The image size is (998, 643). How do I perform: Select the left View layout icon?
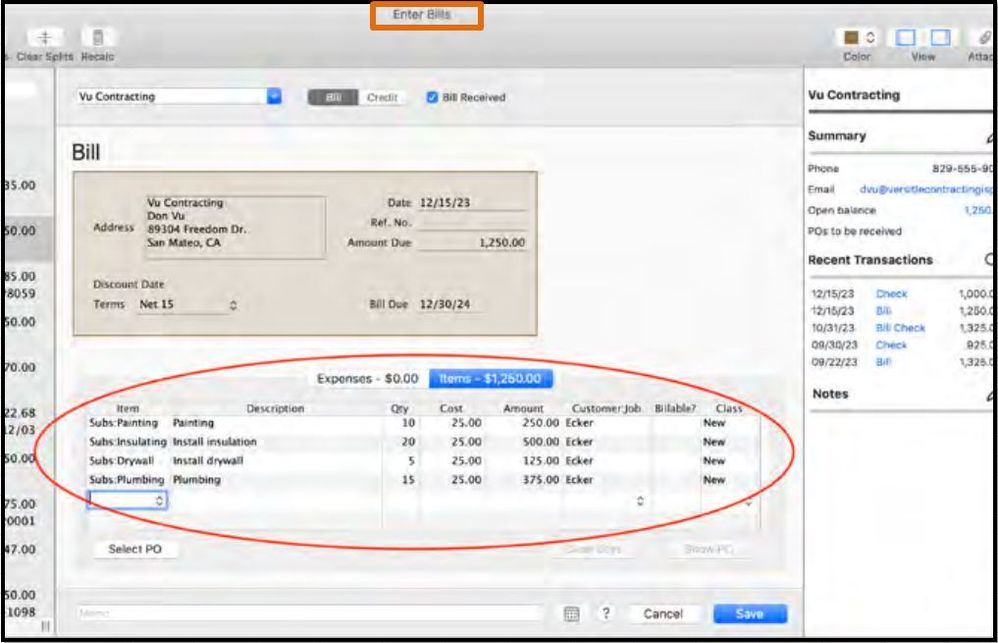tap(905, 38)
